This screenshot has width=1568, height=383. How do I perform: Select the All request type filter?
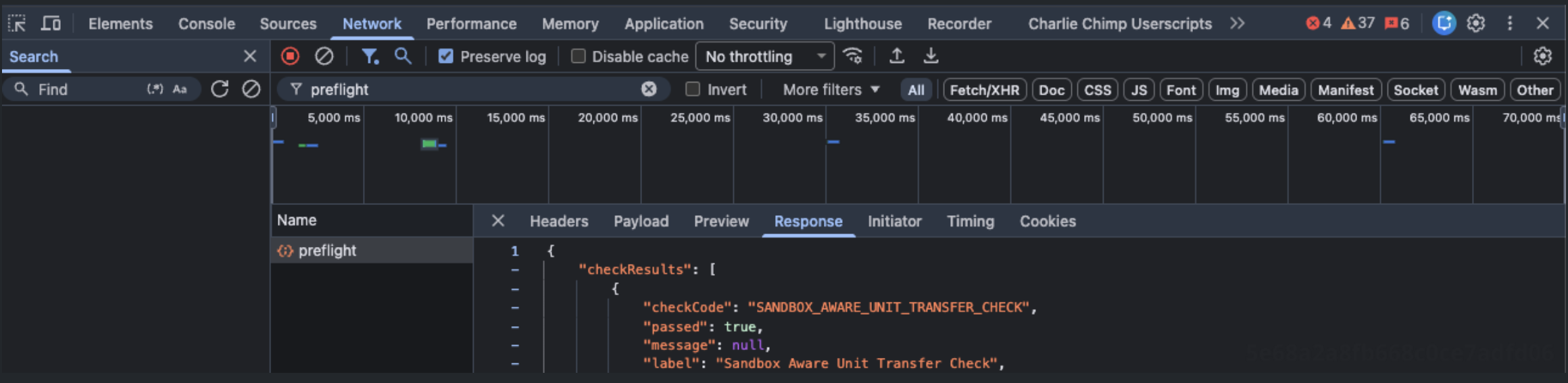(x=916, y=90)
